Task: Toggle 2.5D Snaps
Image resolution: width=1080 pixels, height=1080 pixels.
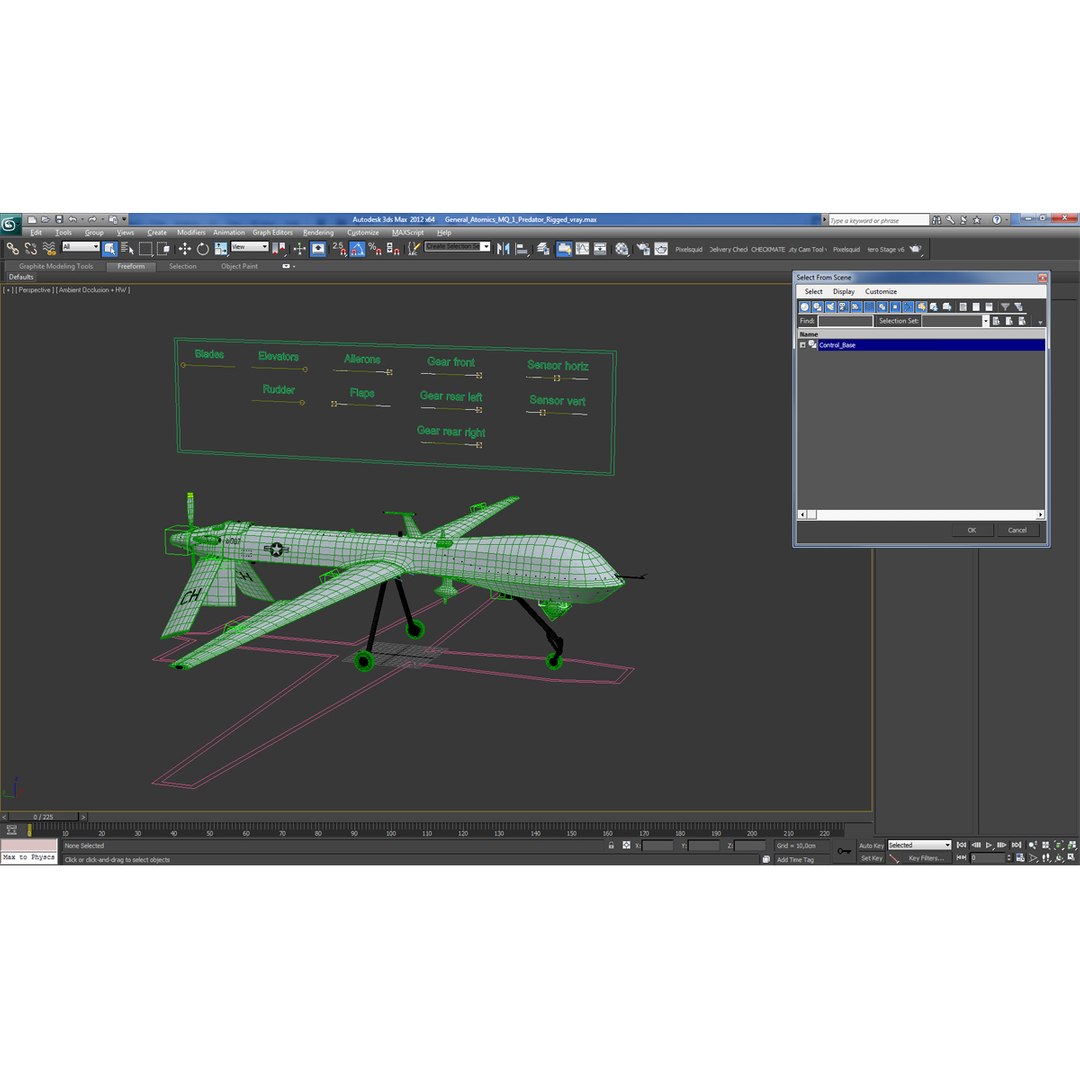Action: pos(339,249)
